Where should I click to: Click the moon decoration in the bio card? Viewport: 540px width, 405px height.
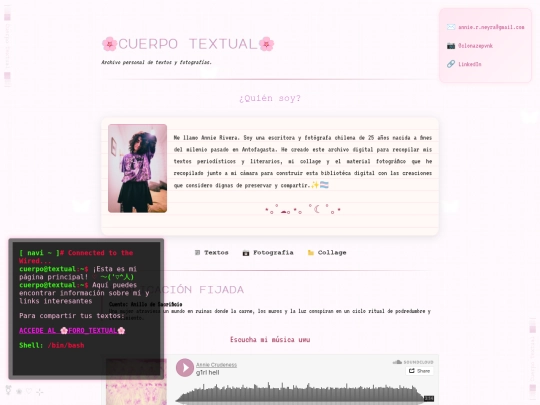pos(316,209)
